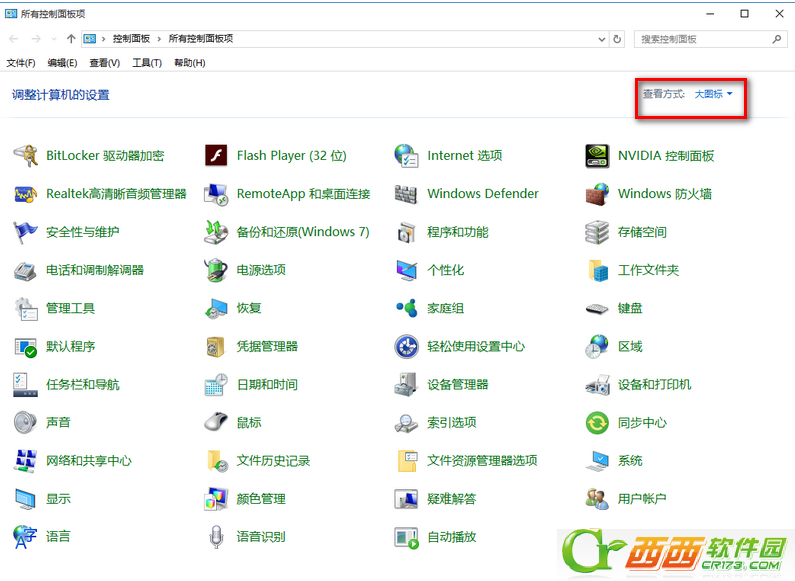Click the 存储空间 drives icon
This screenshot has height=581, width=795.
pos(597,232)
